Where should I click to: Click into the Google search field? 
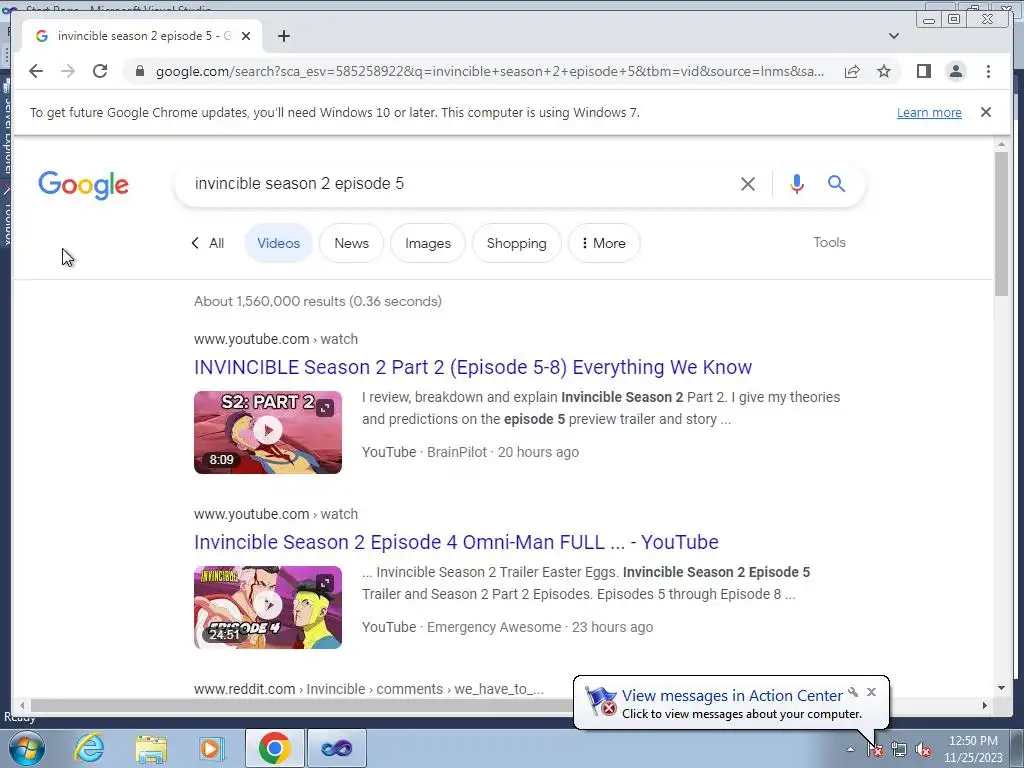click(x=457, y=184)
